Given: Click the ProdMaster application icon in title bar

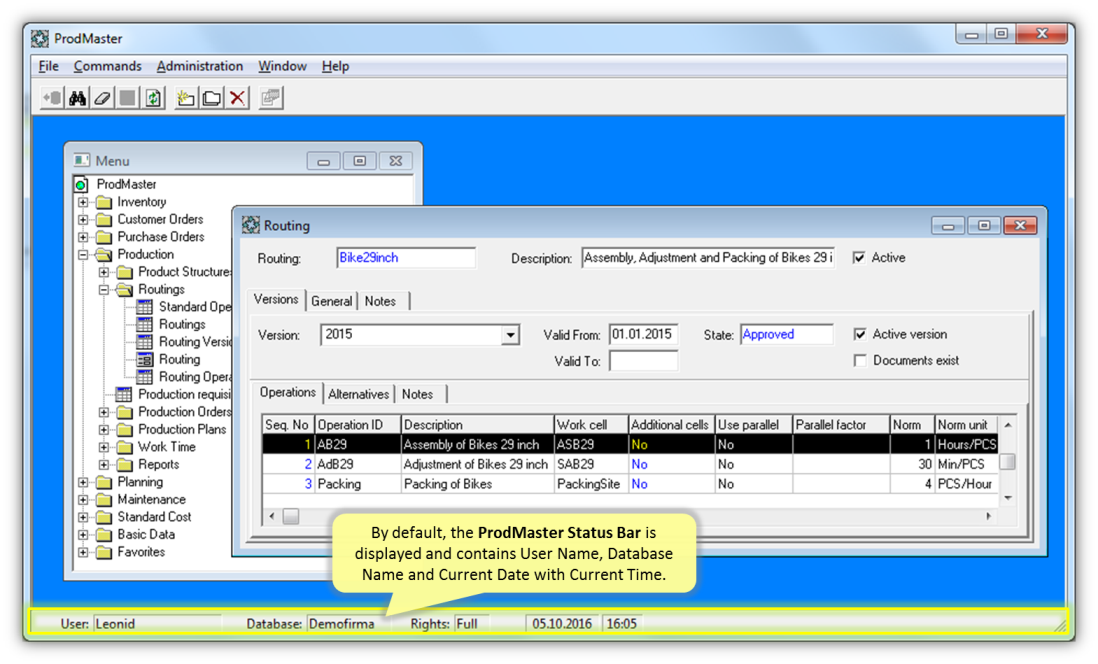Looking at the screenshot, I should [x=40, y=39].
